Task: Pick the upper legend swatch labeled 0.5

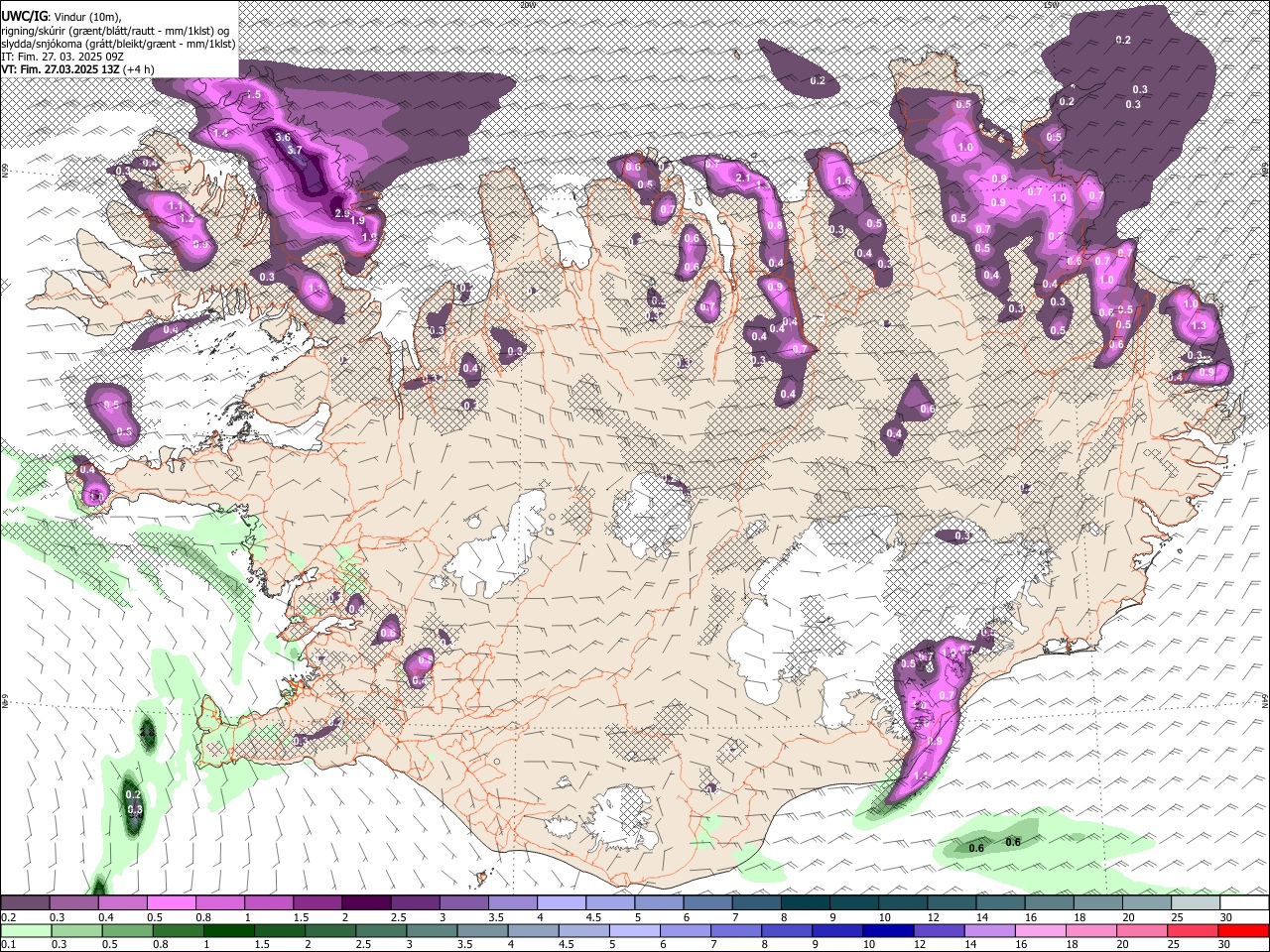Action: coord(171,903)
